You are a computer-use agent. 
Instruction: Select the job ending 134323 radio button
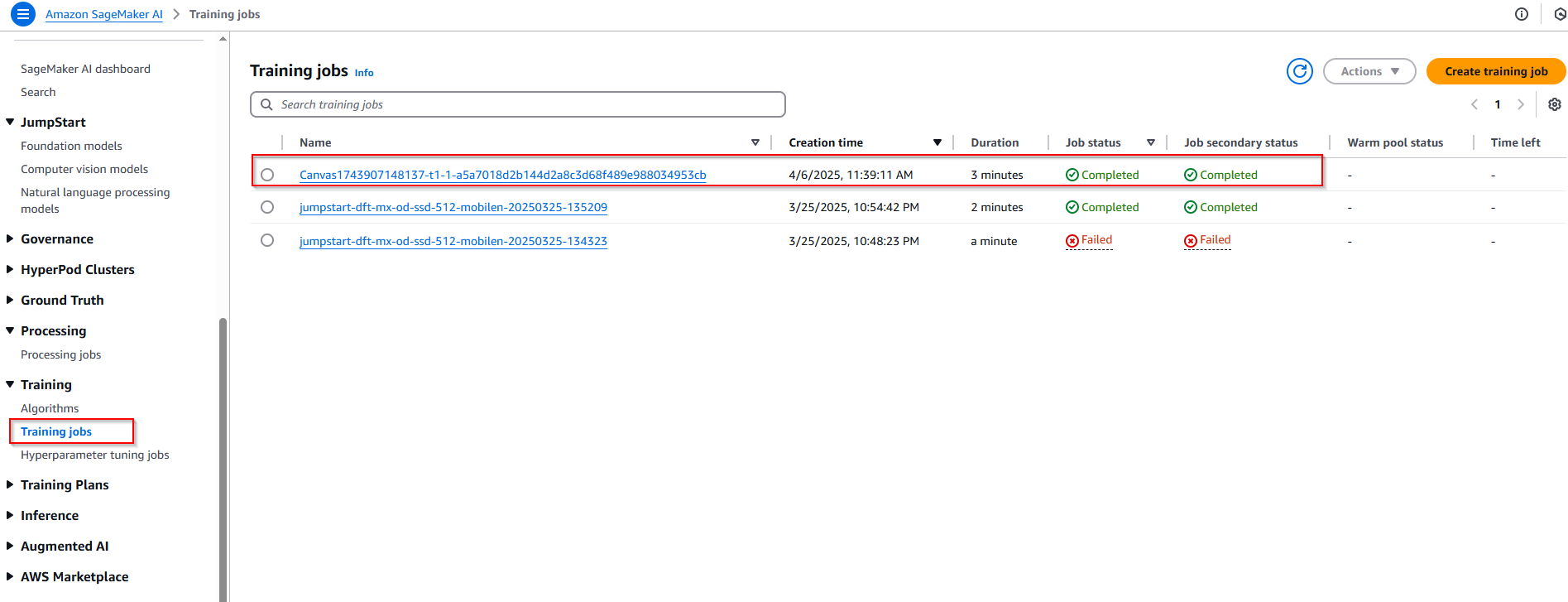(x=267, y=240)
